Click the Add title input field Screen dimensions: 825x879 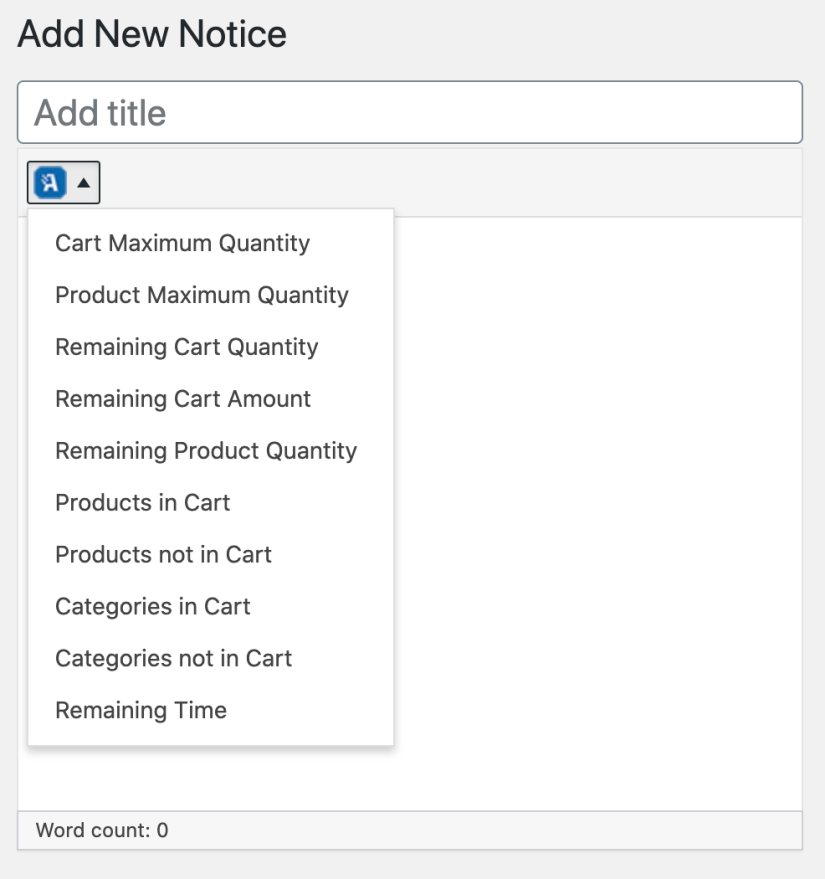[x=410, y=112]
